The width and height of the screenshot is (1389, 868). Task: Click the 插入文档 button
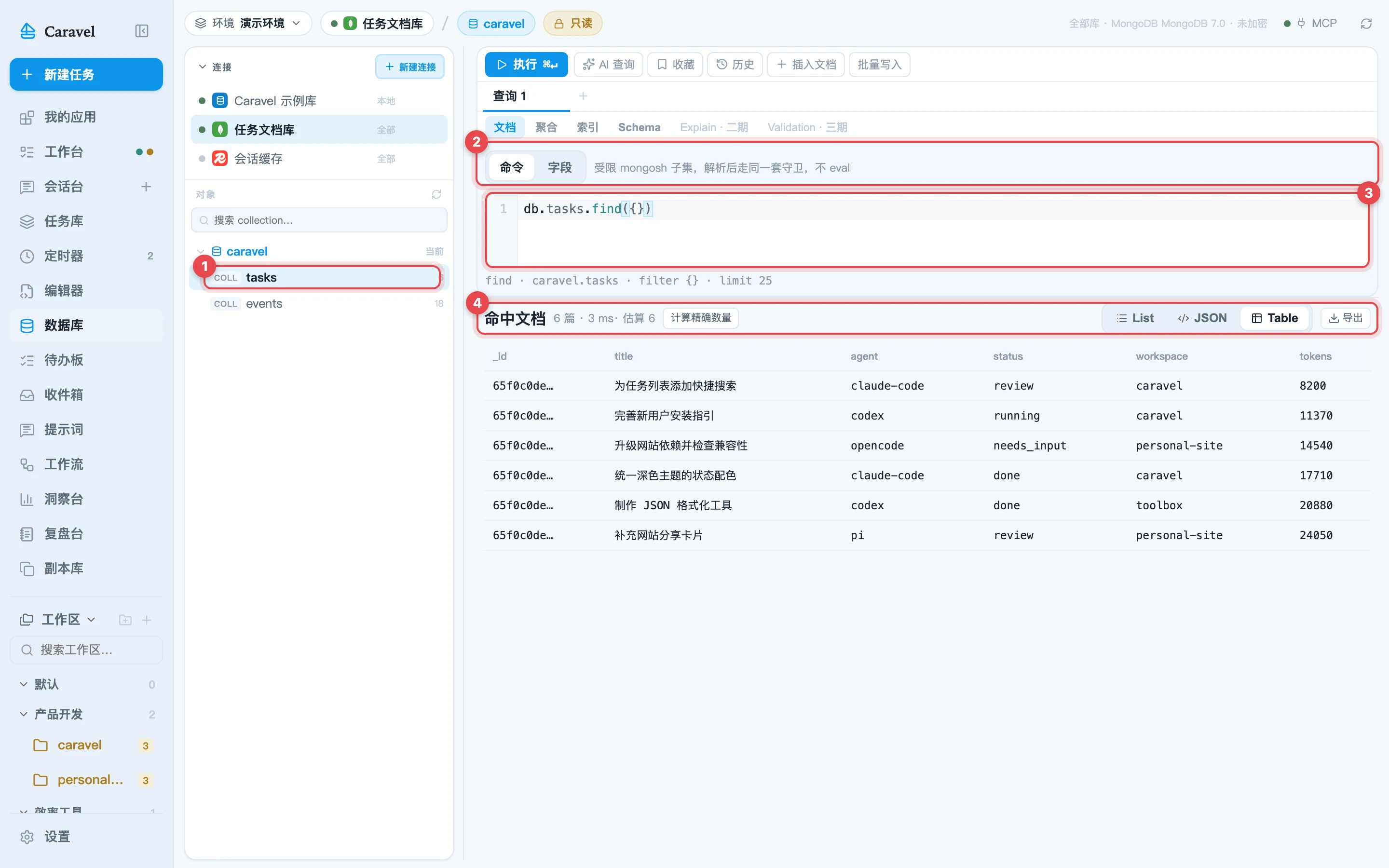806,64
